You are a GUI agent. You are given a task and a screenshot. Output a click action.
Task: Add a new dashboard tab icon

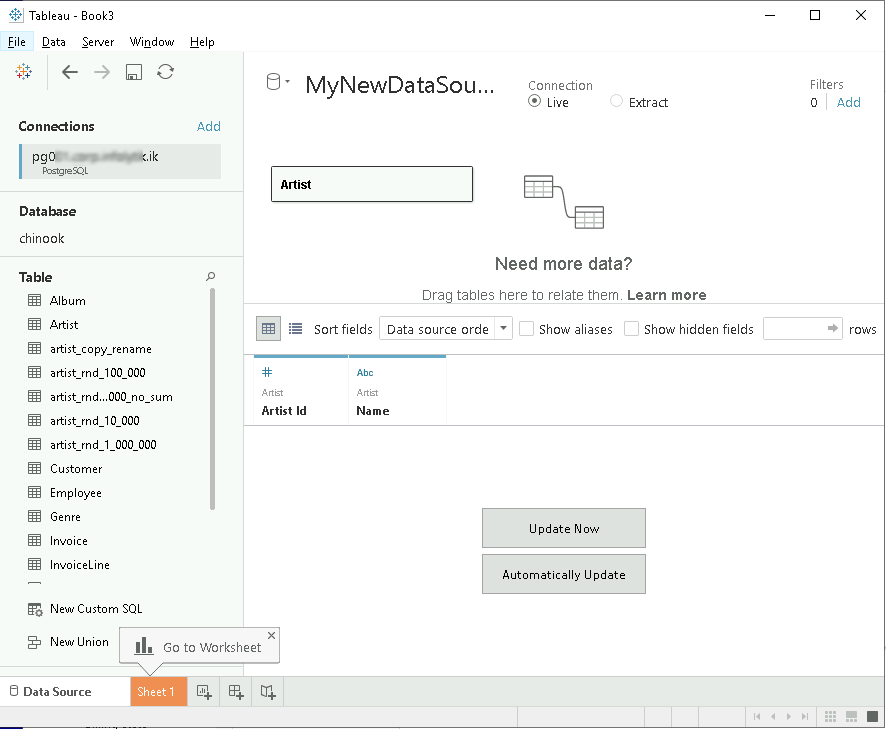236,692
